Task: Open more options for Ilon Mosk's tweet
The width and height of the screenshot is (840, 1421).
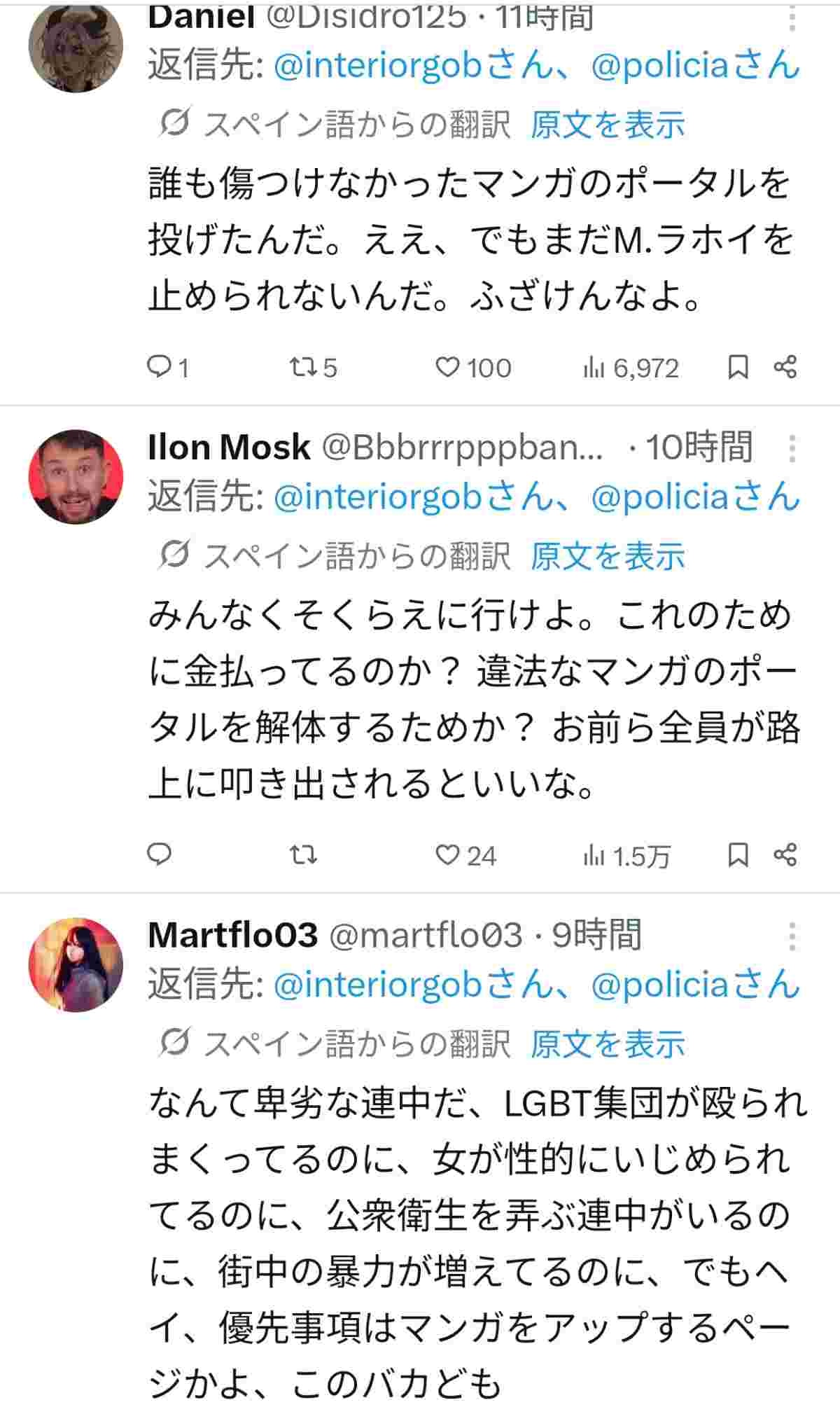Action: coord(792,448)
